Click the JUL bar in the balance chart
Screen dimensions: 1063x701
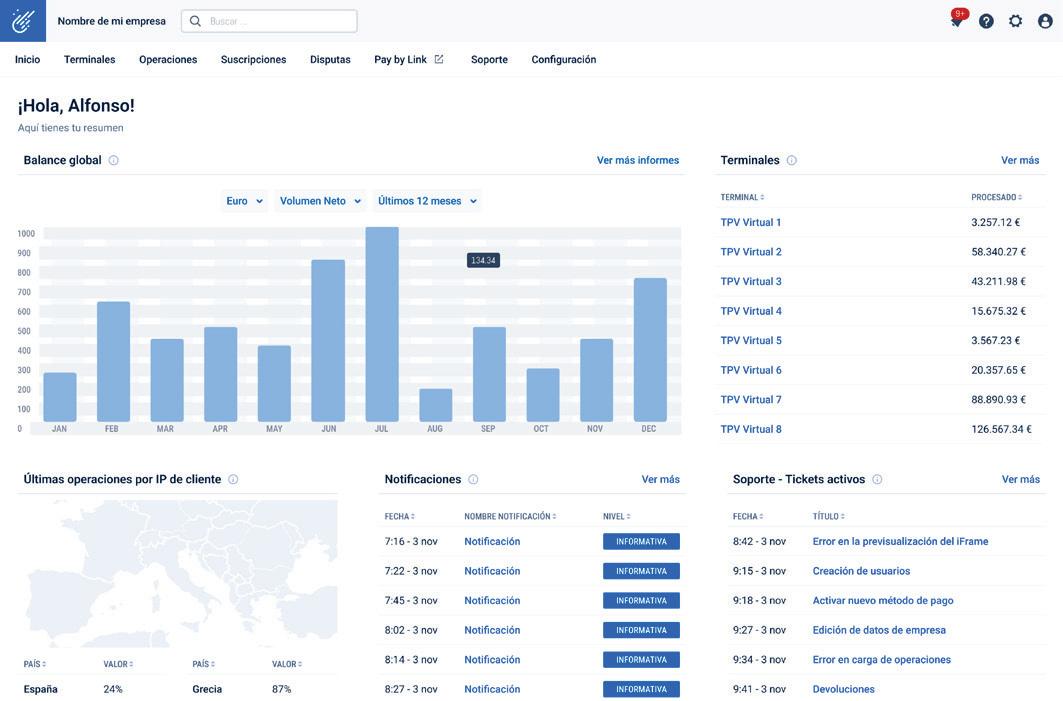pos(382,324)
